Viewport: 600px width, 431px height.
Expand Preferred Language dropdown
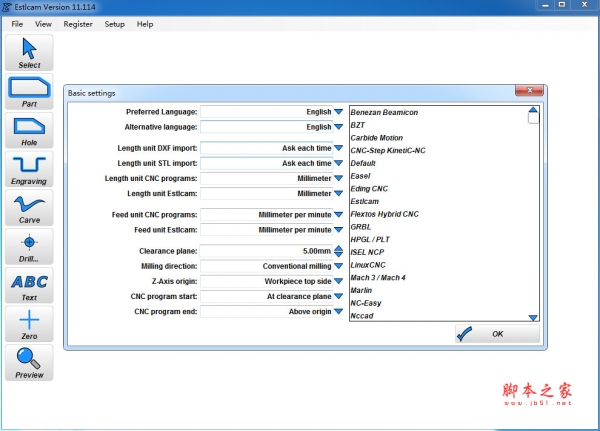[x=338, y=112]
